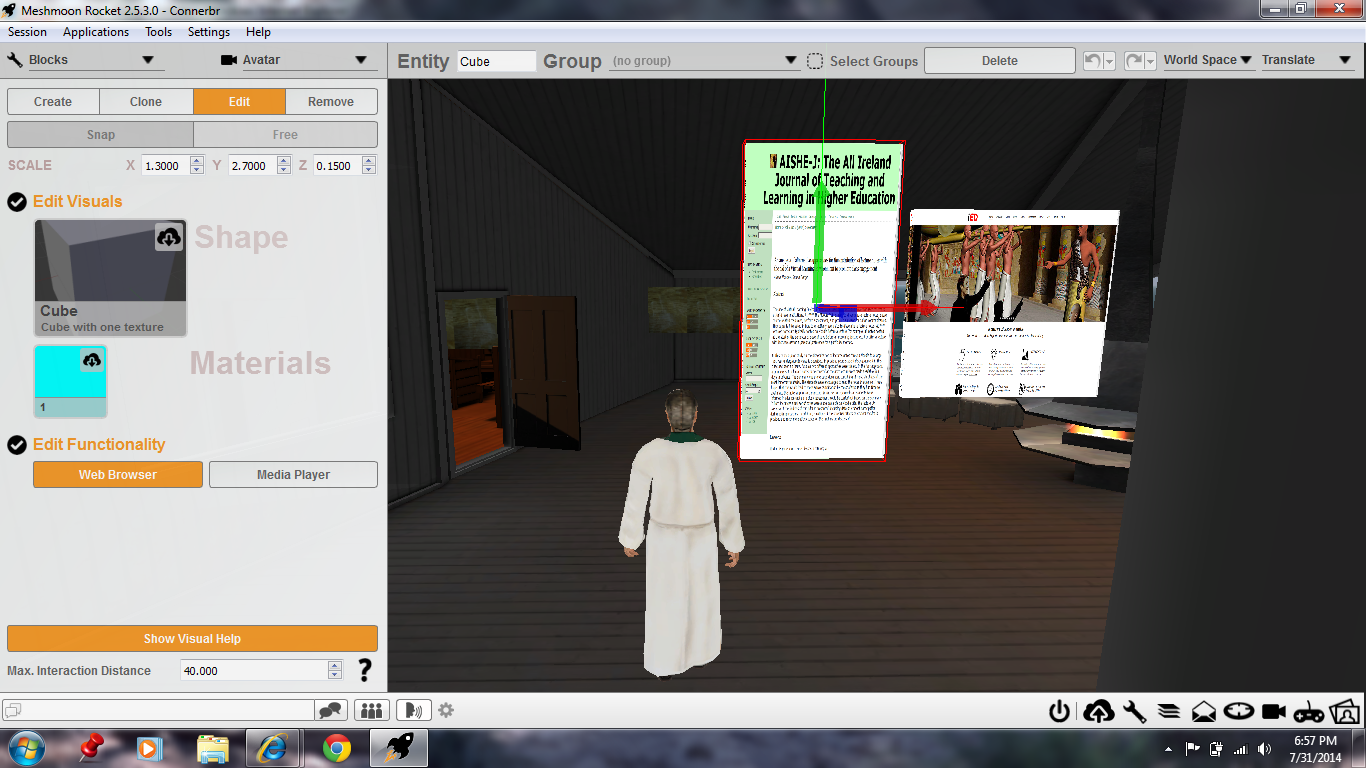
Task: Toggle the Edit Visuals check section
Action: (17, 202)
